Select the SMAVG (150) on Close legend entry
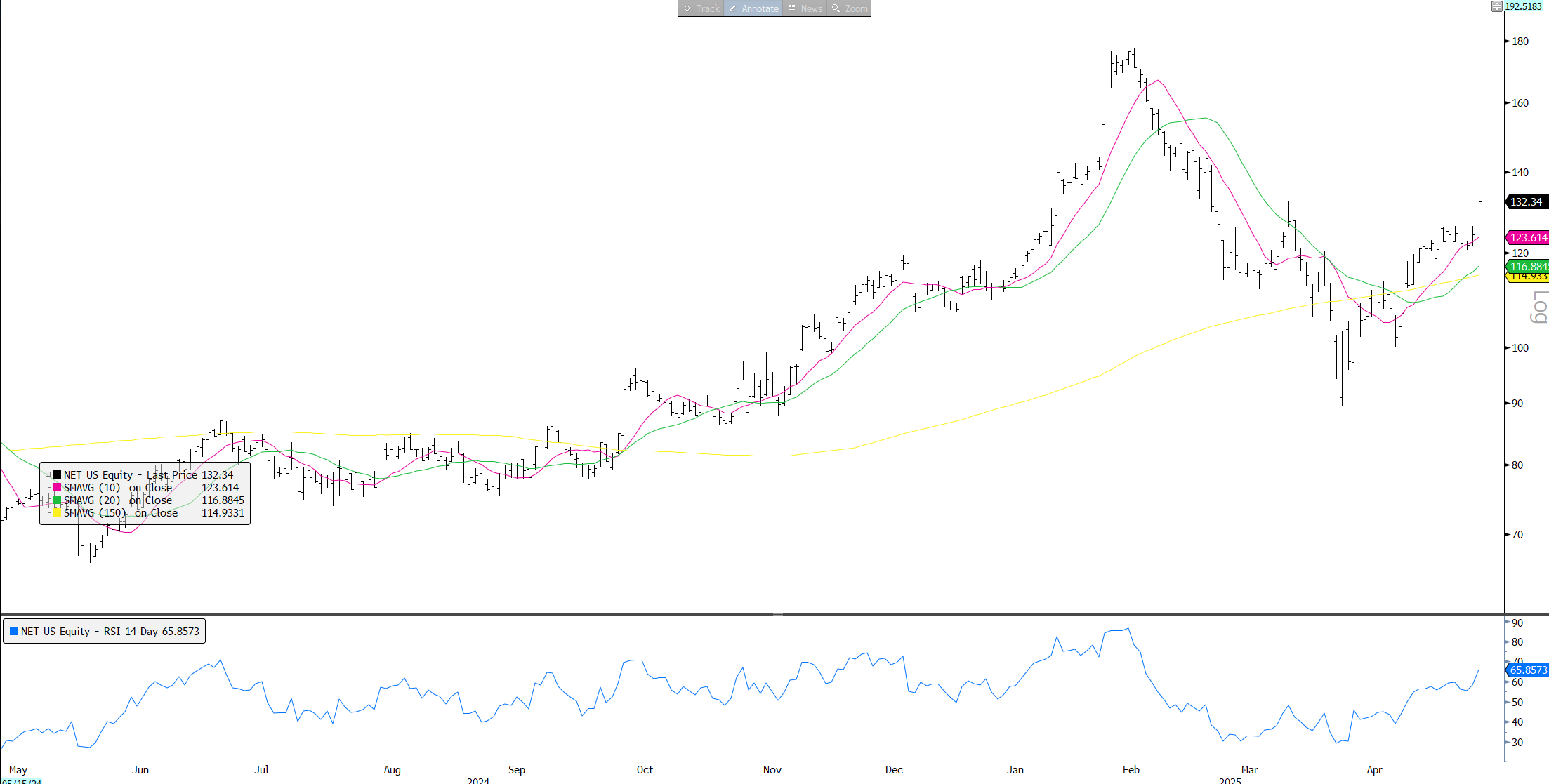The width and height of the screenshot is (1549, 784). 121,513
